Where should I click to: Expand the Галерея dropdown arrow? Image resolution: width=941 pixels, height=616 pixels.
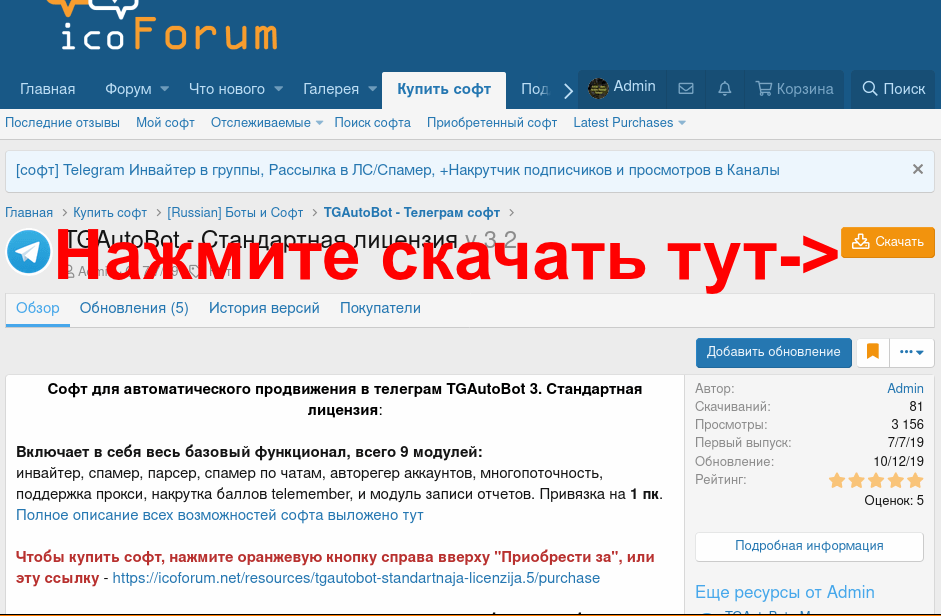point(372,89)
